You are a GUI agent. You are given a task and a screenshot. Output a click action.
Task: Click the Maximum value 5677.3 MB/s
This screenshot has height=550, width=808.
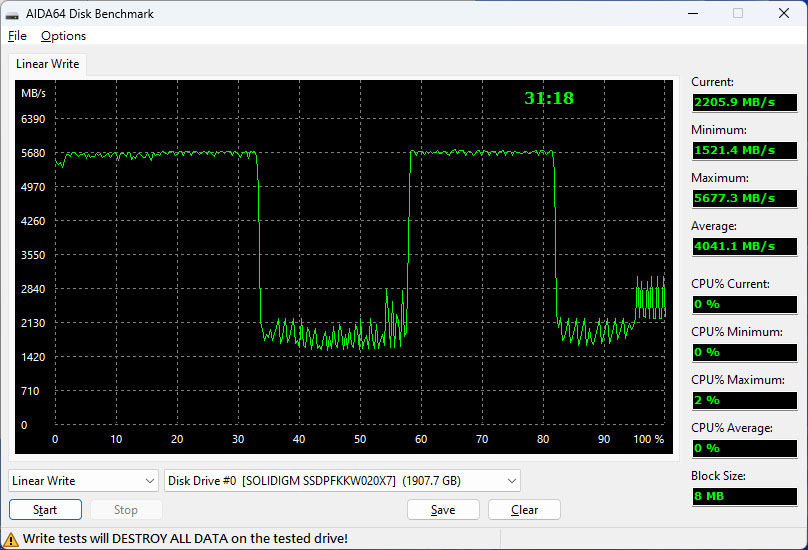tap(745, 198)
